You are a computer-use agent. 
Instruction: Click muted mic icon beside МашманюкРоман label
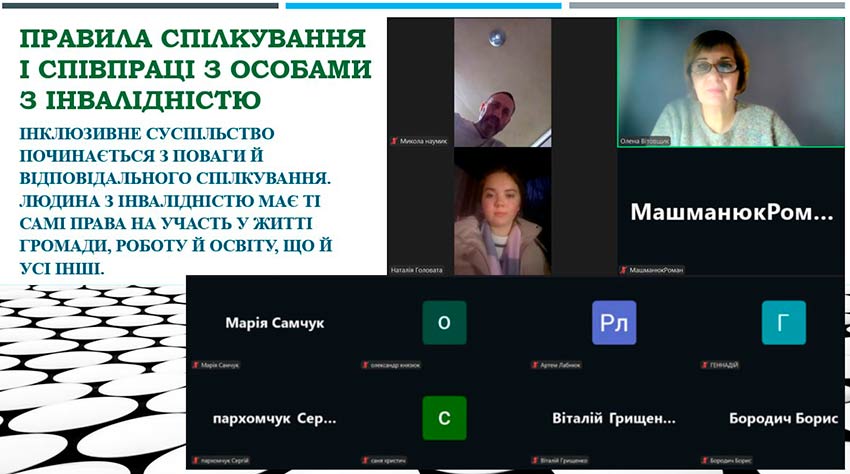pyautogui.click(x=624, y=270)
